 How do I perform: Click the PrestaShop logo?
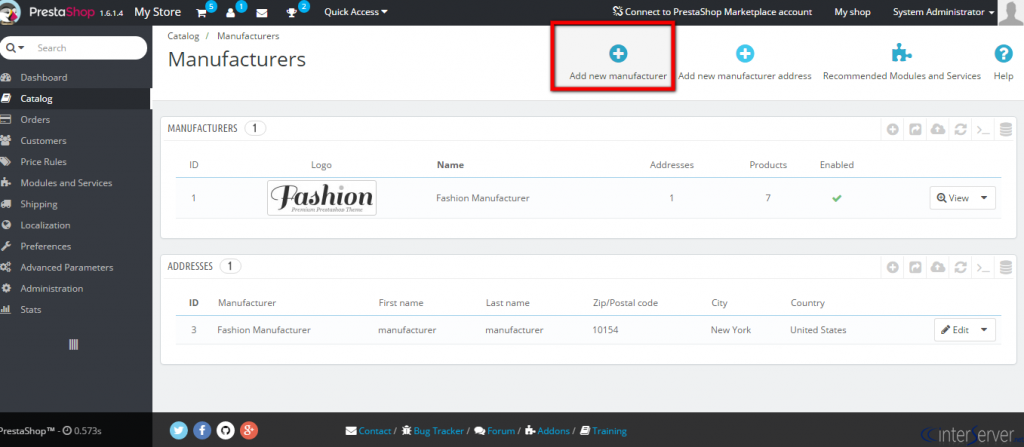click(63, 12)
